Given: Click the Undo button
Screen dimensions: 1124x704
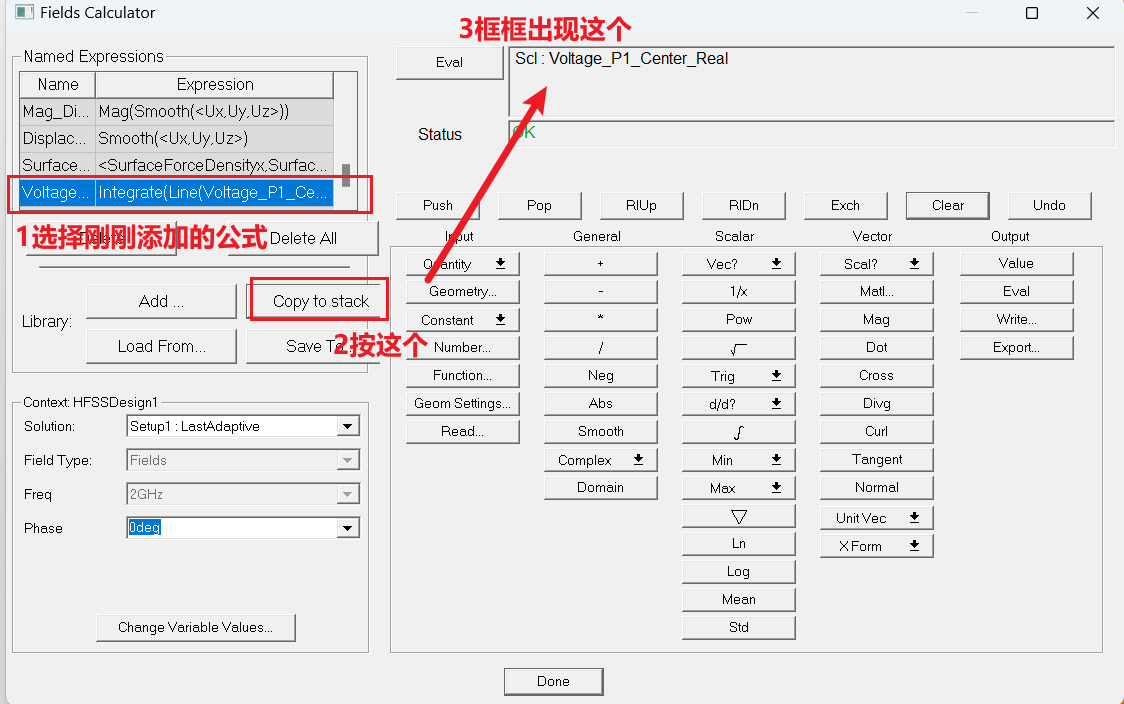Looking at the screenshot, I should pyautogui.click(x=1049, y=205).
